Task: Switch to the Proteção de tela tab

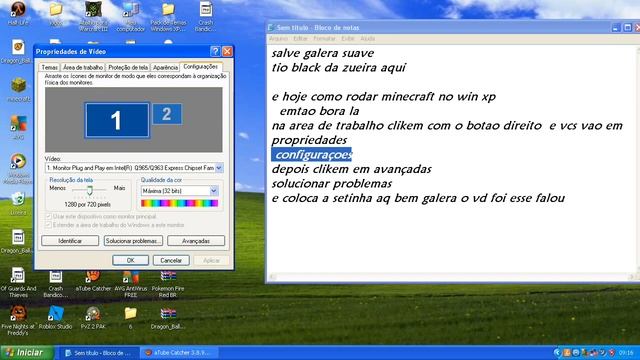Action: (x=128, y=67)
